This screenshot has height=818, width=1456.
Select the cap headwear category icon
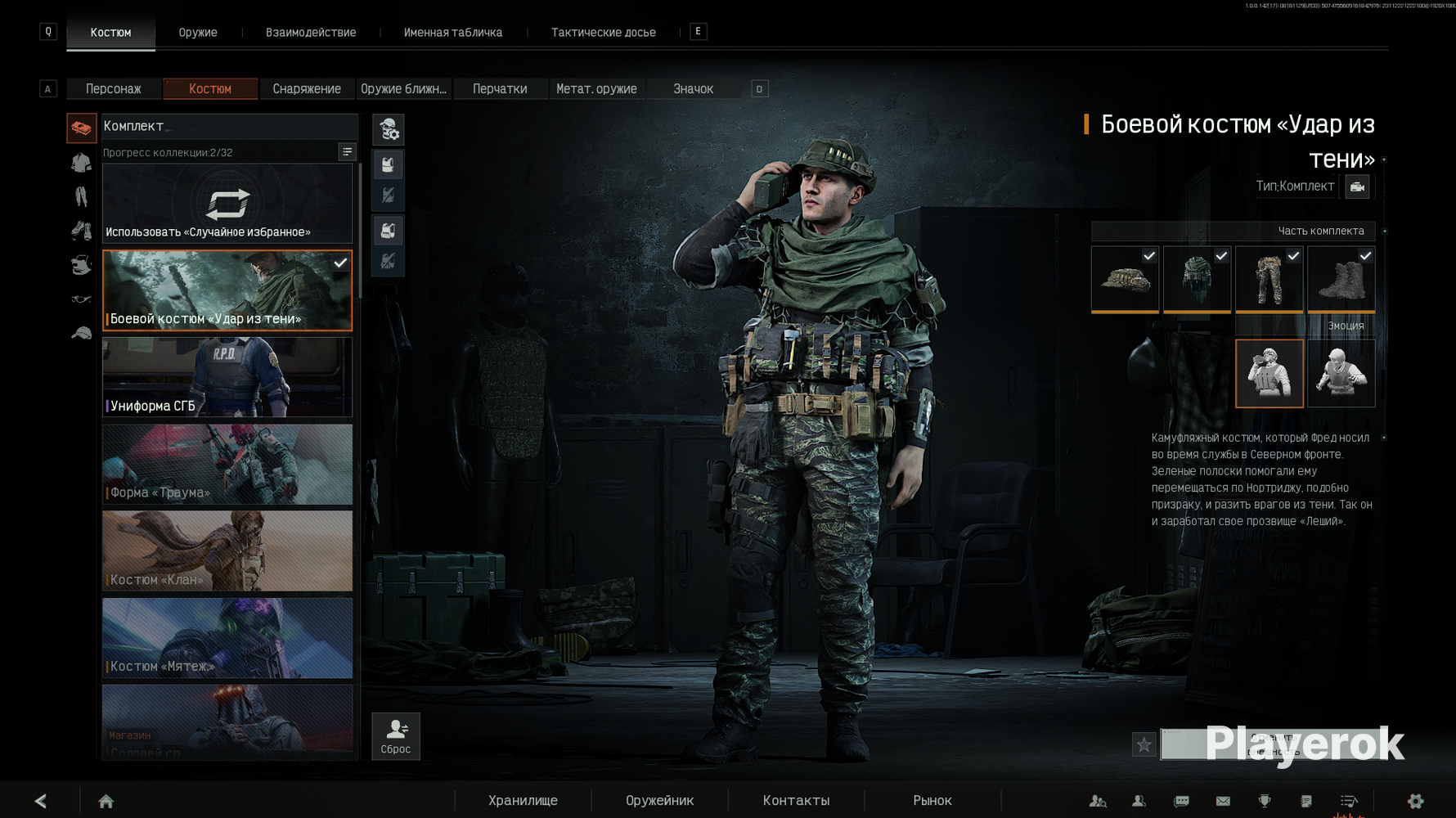click(81, 333)
